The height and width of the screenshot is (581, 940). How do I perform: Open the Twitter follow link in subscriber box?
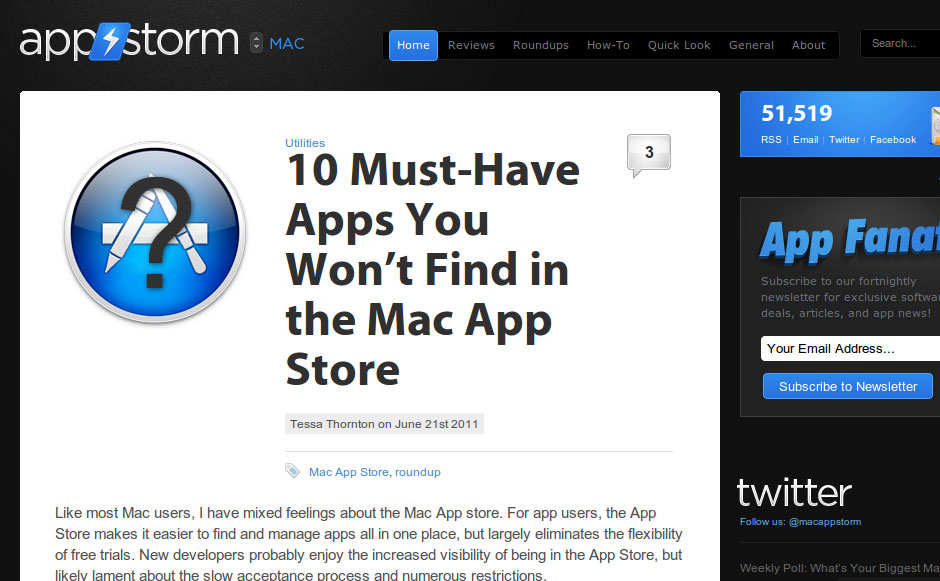[844, 140]
